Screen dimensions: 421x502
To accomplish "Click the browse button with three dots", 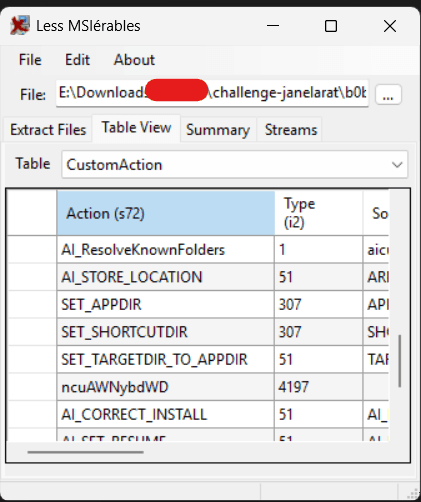I will point(388,95).
